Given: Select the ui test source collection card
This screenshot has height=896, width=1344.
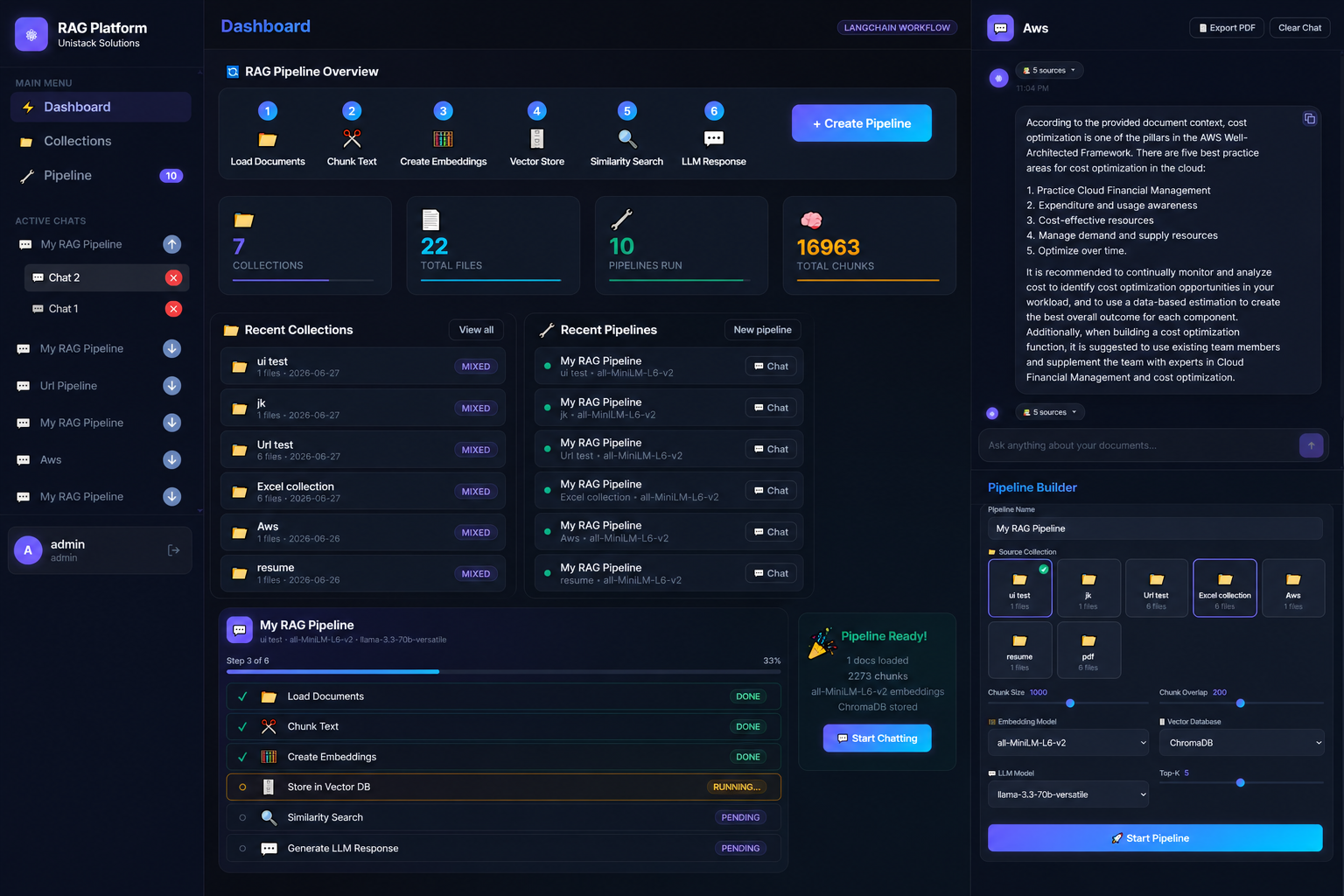Looking at the screenshot, I should click(1019, 588).
